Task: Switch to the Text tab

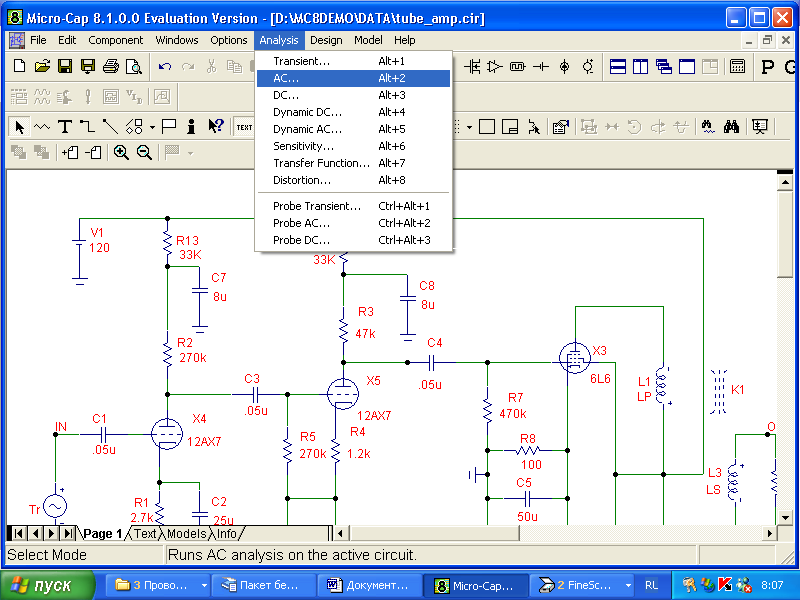Action: (145, 533)
